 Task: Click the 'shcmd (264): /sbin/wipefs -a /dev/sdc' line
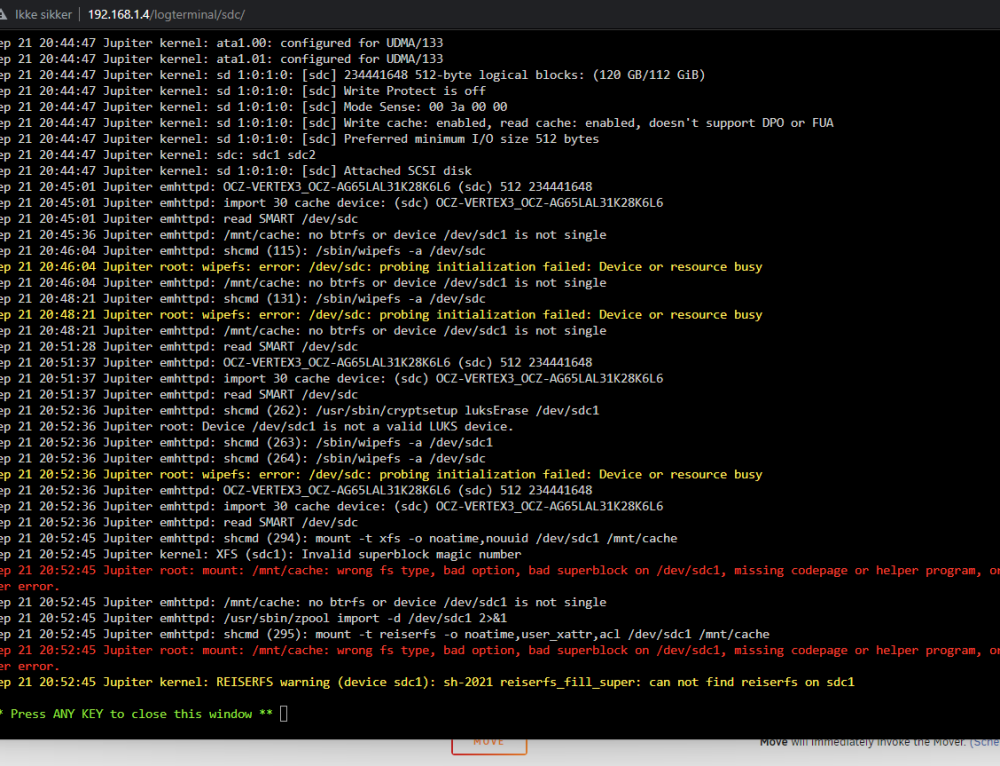pyautogui.click(x=243, y=458)
